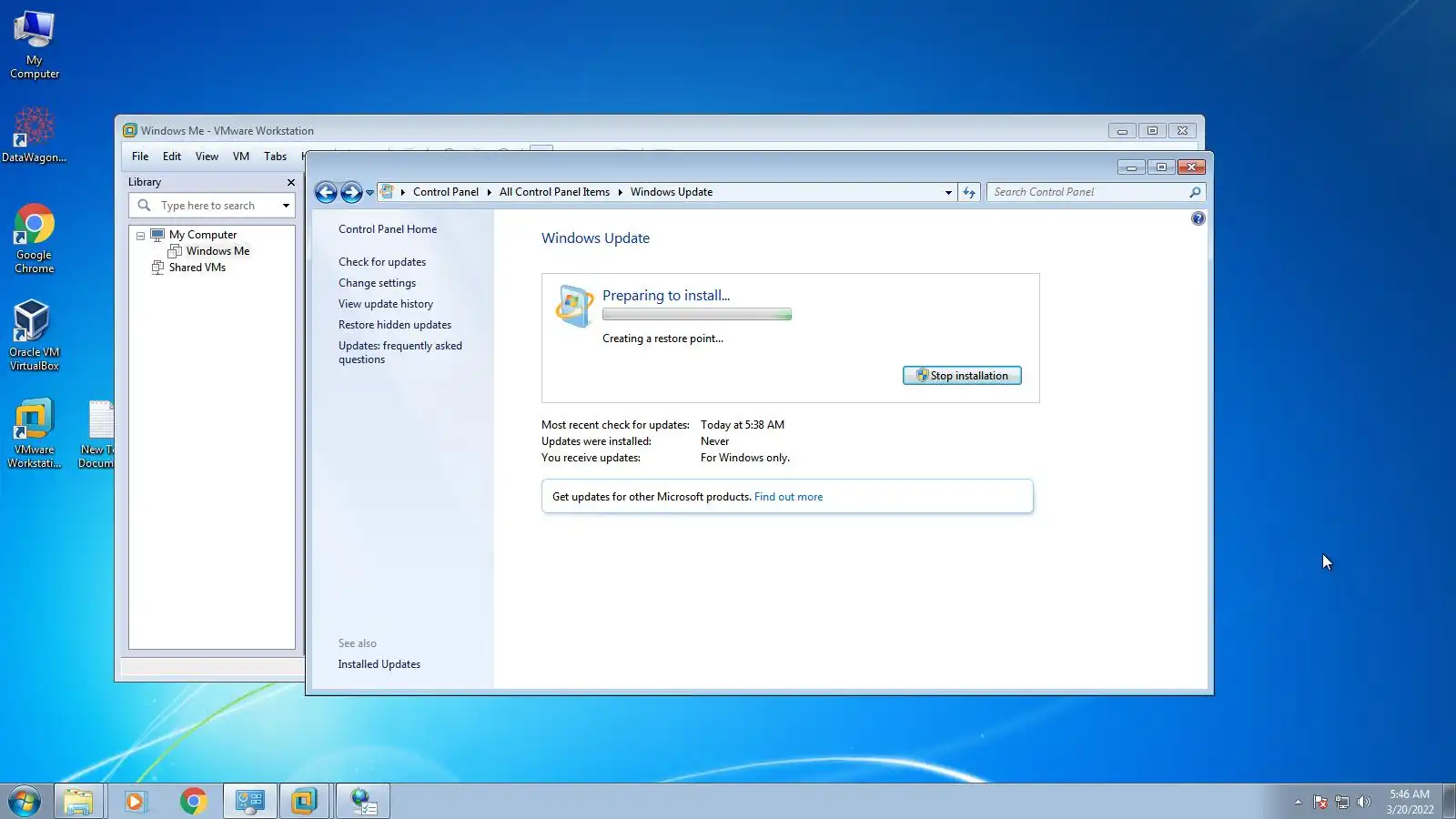Open the File menu in VMware Workstation
1456x819 pixels.
[140, 157]
